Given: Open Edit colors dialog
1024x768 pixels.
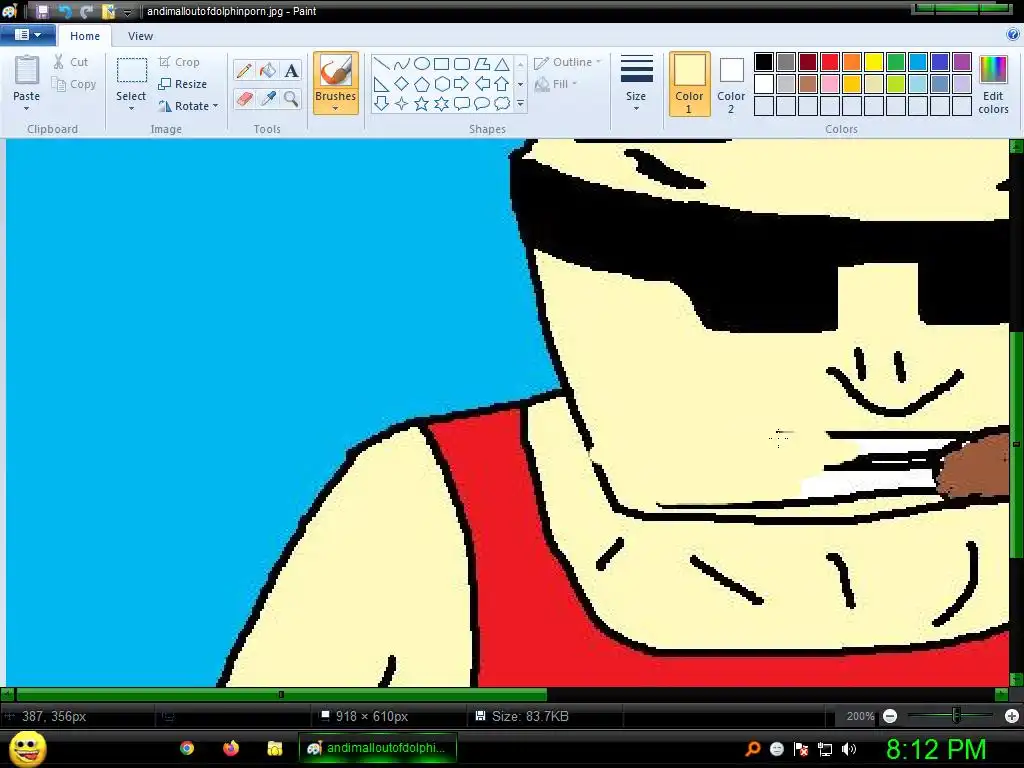Looking at the screenshot, I should point(993,84).
